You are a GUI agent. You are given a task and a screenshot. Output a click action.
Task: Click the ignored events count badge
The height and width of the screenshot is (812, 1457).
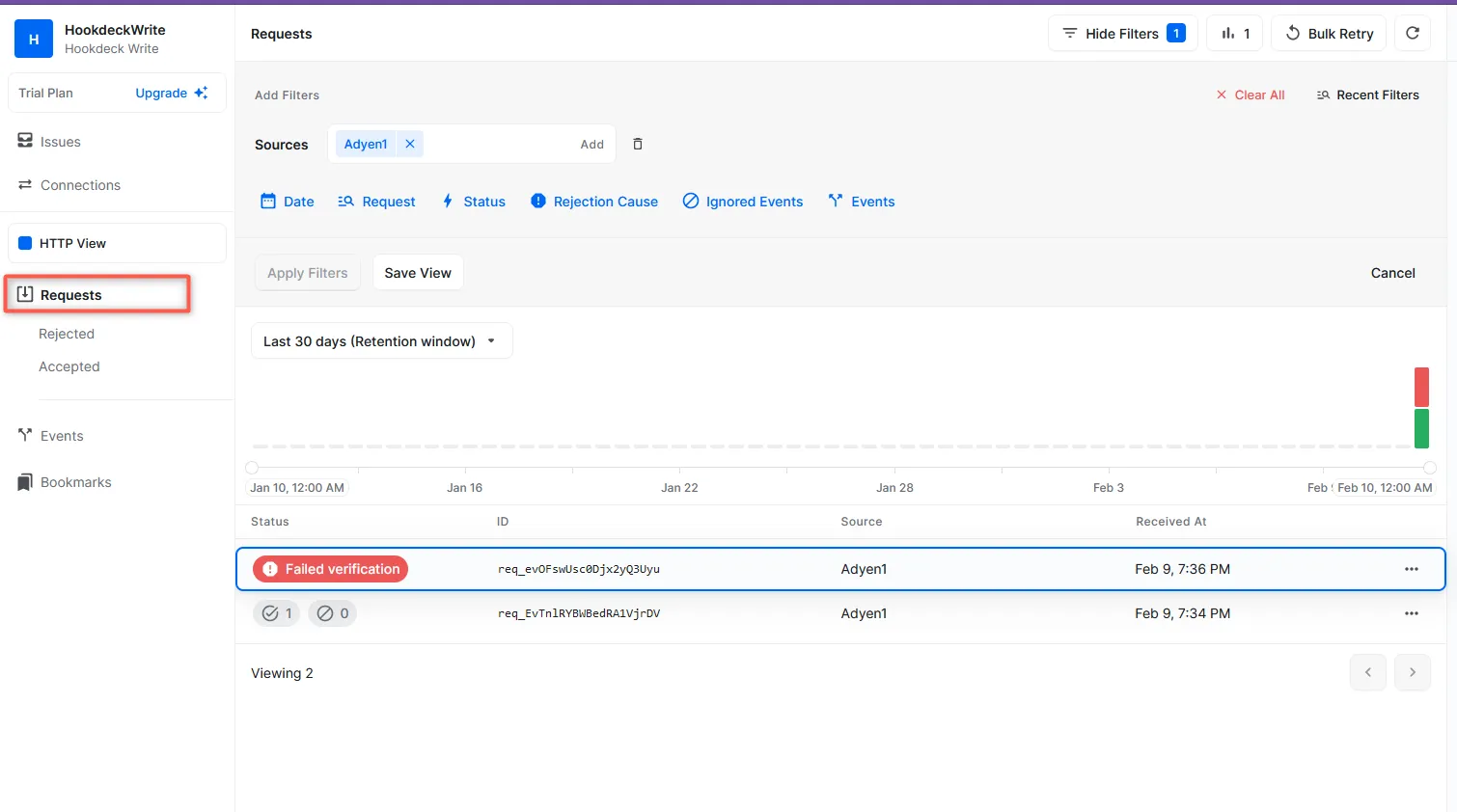[333, 613]
